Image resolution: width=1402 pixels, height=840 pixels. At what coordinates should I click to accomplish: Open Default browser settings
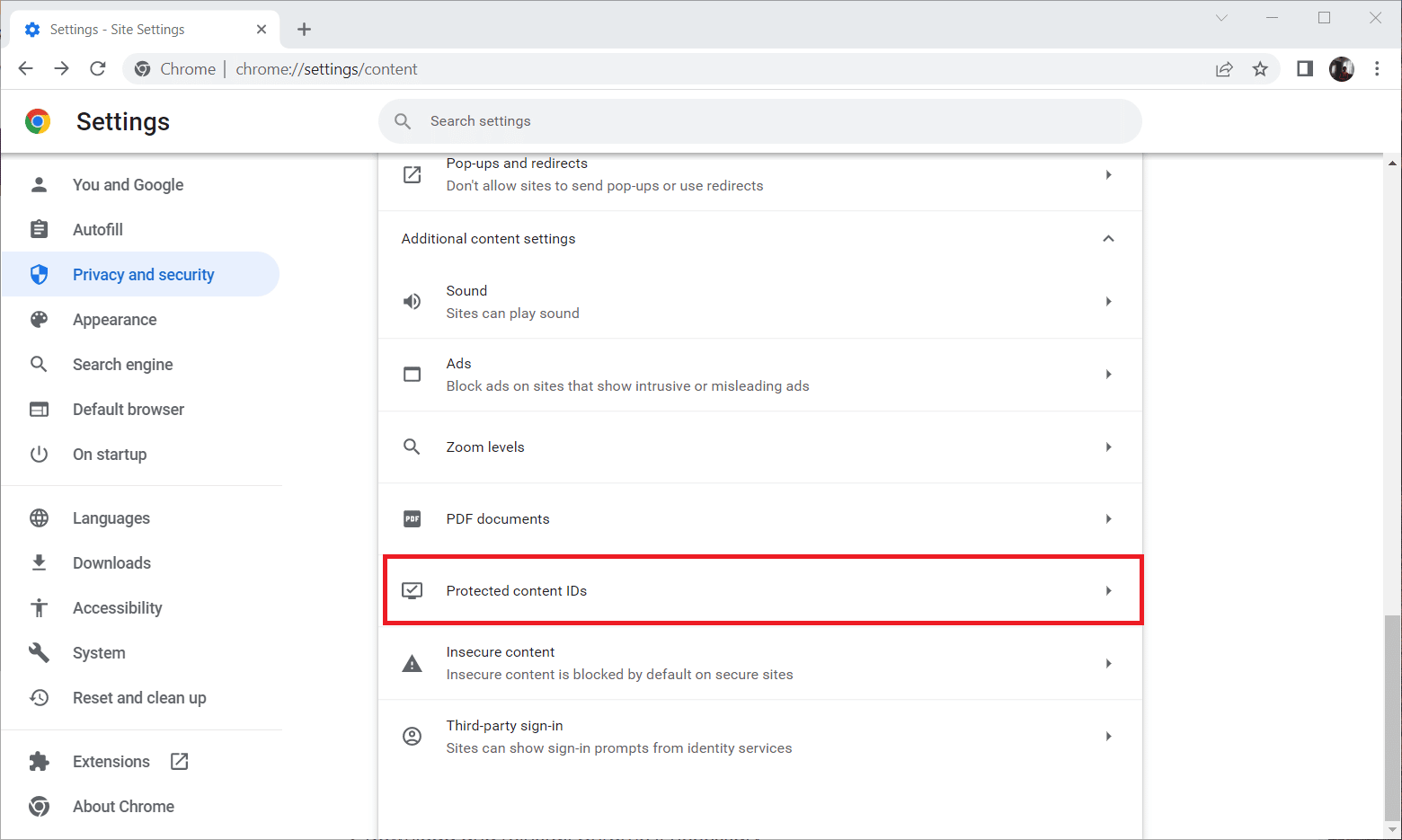point(140,409)
